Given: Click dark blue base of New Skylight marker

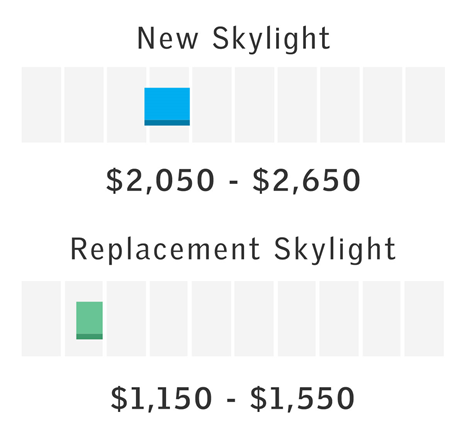Looking at the screenshot, I should (x=167, y=123).
